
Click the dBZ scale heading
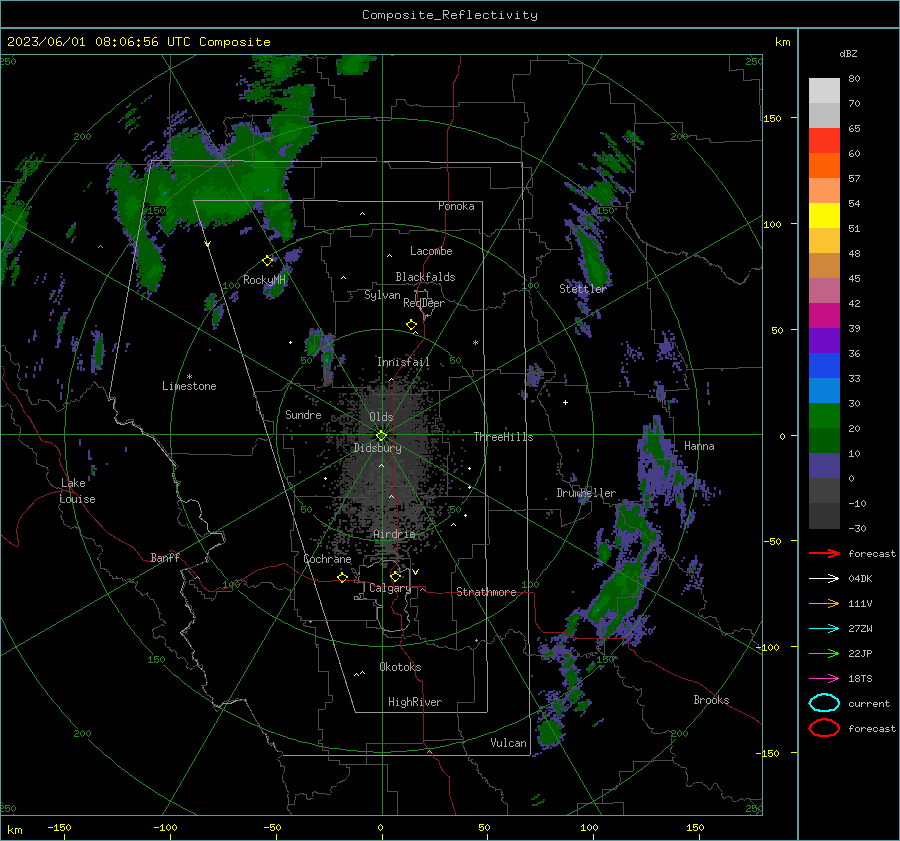click(x=848, y=53)
